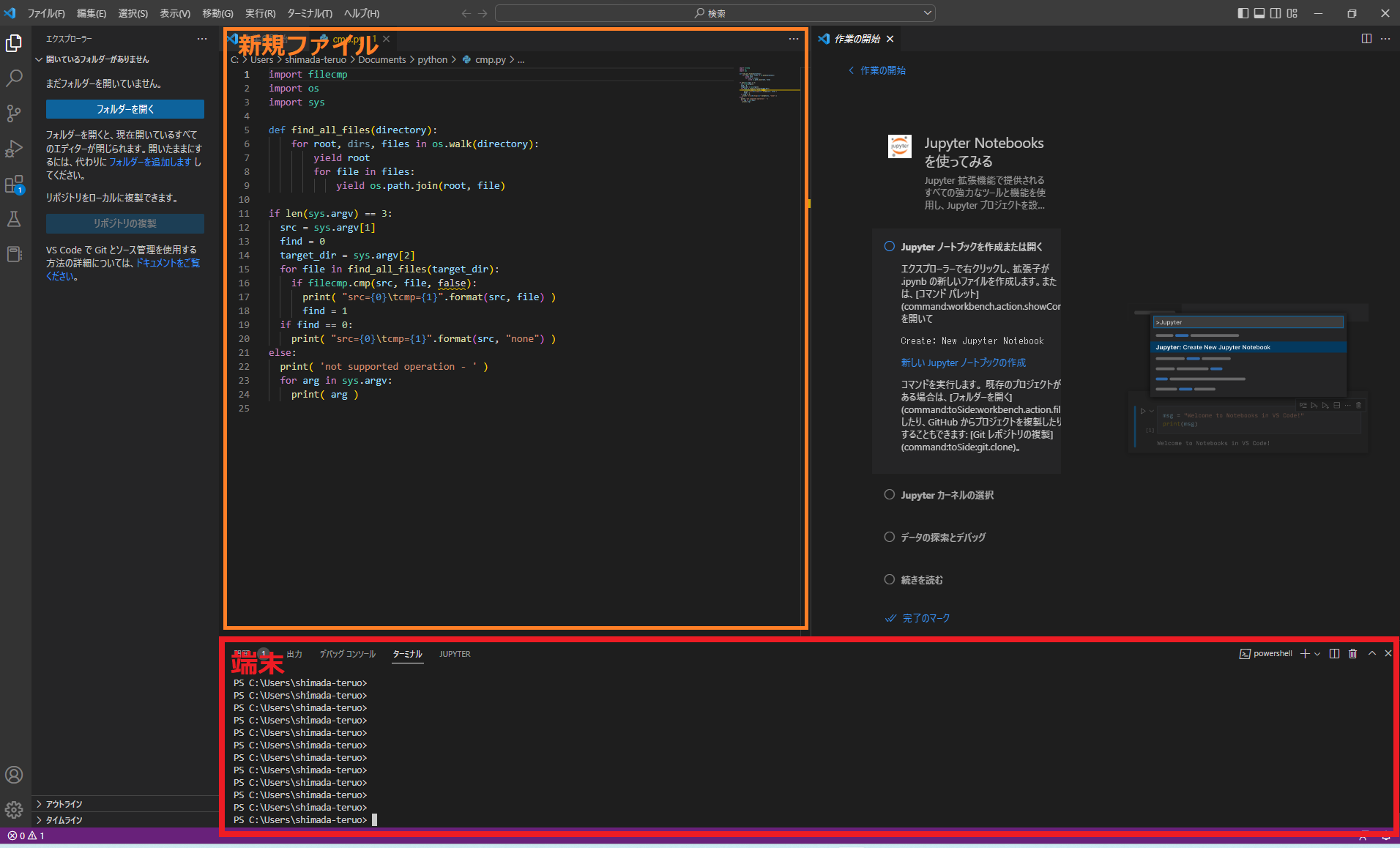Open the Source Control view
The height and width of the screenshot is (848, 1400).
point(14,114)
